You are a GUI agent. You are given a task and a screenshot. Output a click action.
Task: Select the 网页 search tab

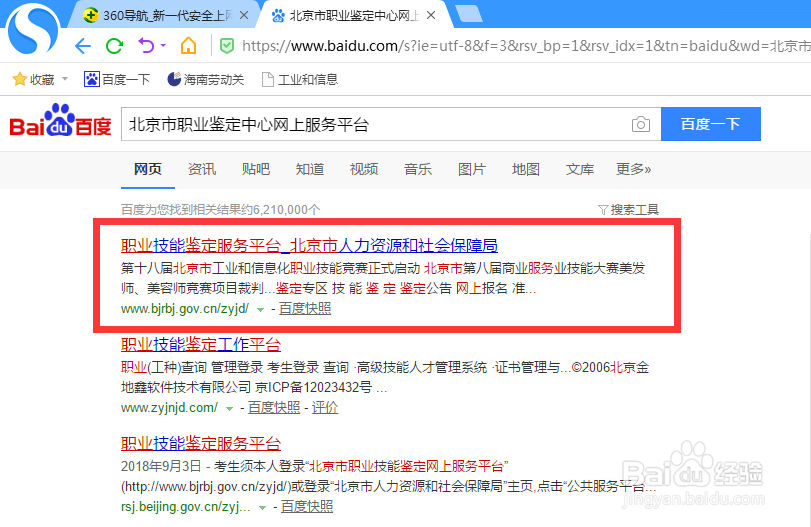tap(148, 169)
